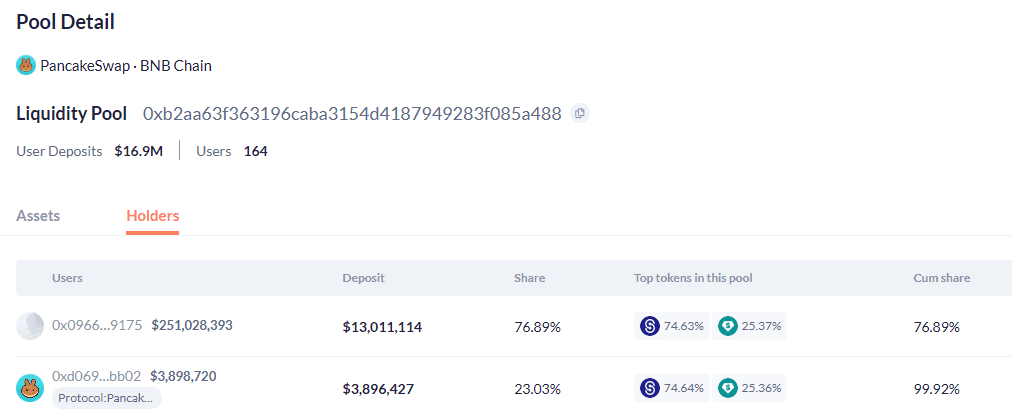
Task: Click the PancakeSwap logo icon near title
Action: click(26, 66)
